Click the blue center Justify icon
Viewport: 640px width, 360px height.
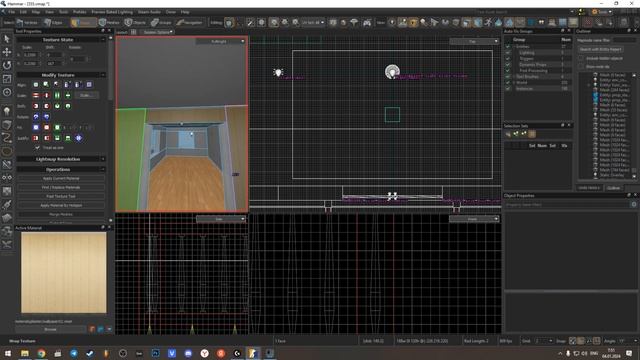pyautogui.click(x=78, y=138)
